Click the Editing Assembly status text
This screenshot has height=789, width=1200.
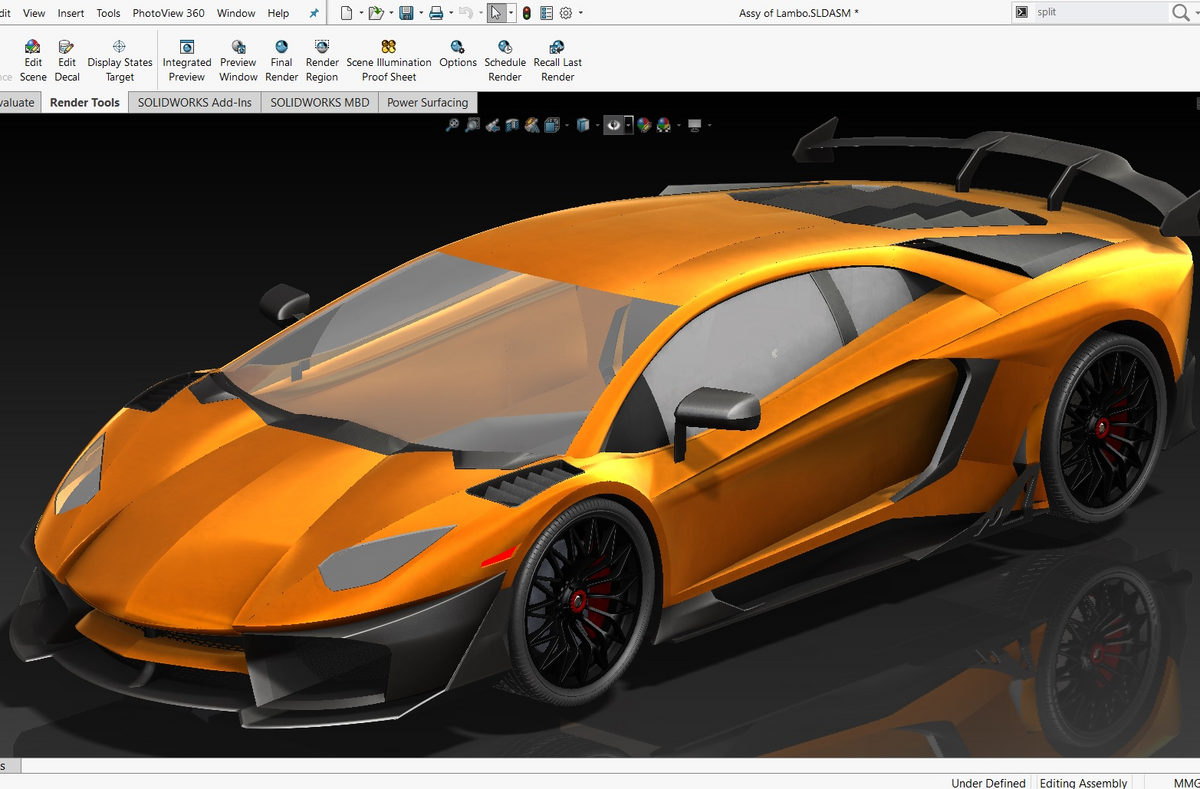point(1083,783)
